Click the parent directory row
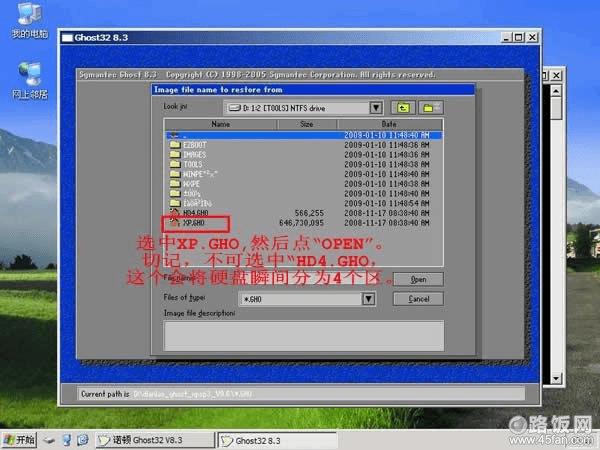 point(304,135)
